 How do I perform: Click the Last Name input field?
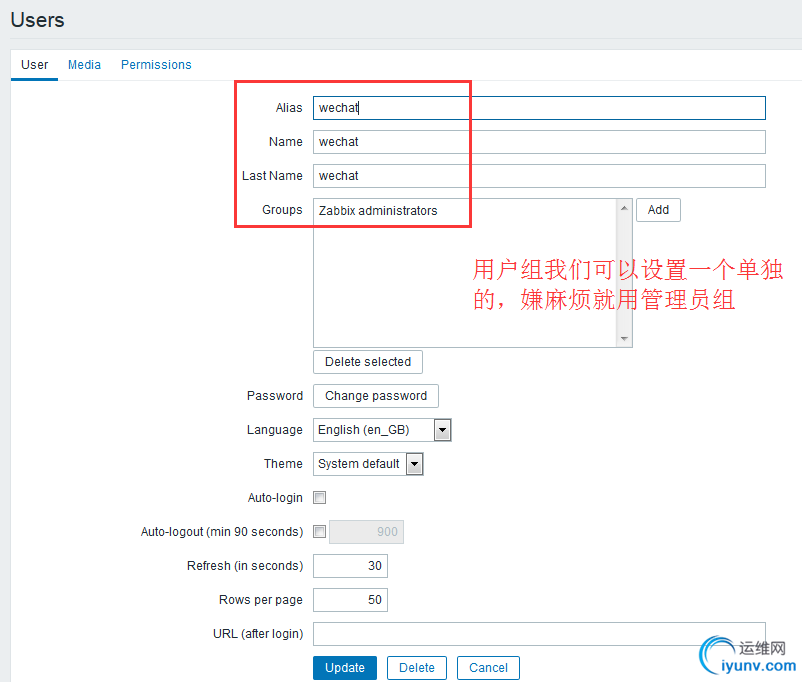pos(539,176)
